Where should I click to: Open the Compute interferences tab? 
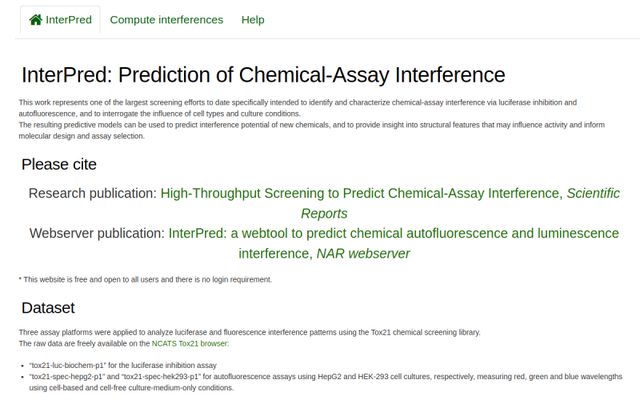tap(167, 20)
